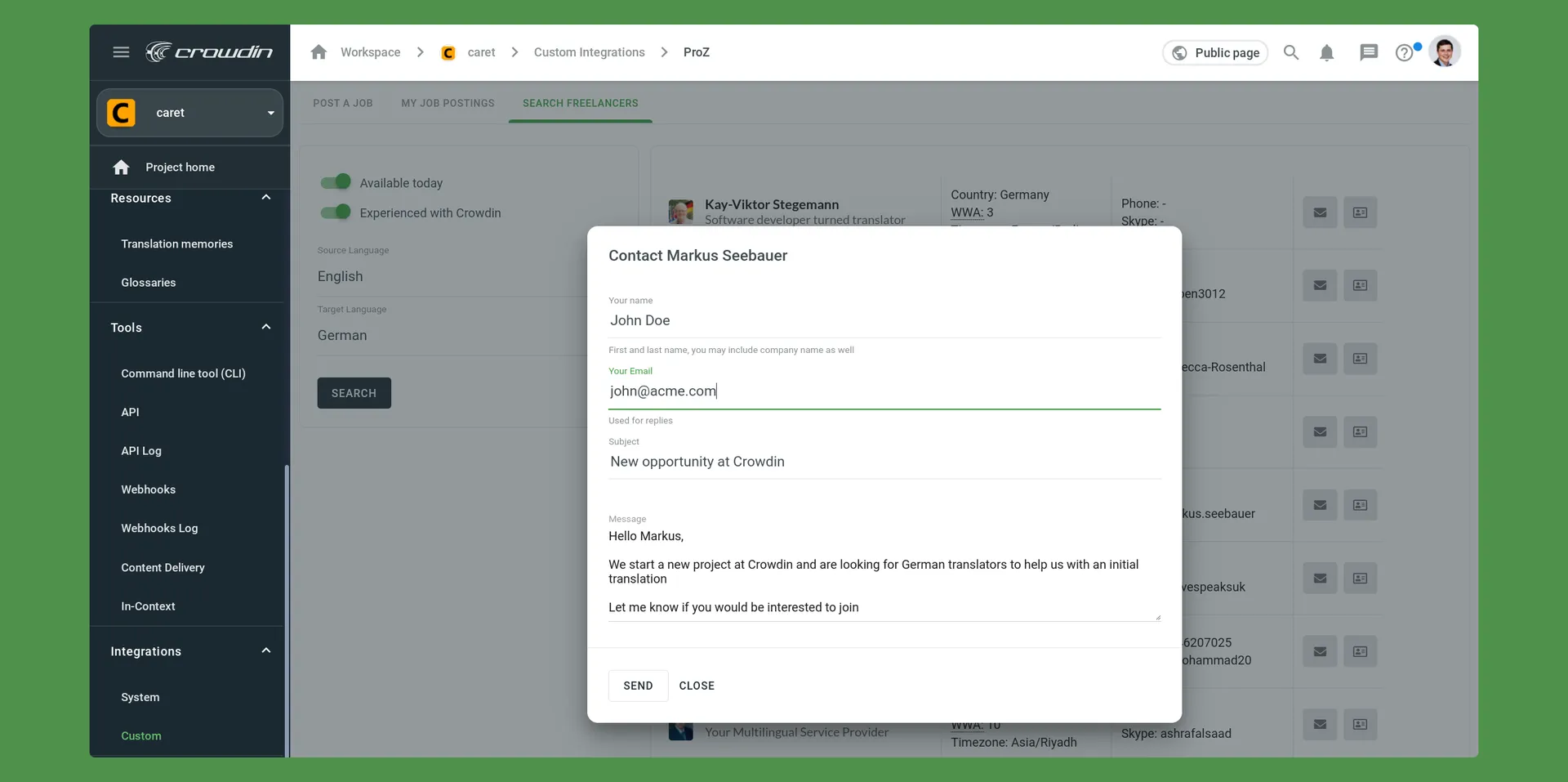1568x782 pixels.
Task: Click profile card icon in ben3012 row
Action: point(1360,285)
